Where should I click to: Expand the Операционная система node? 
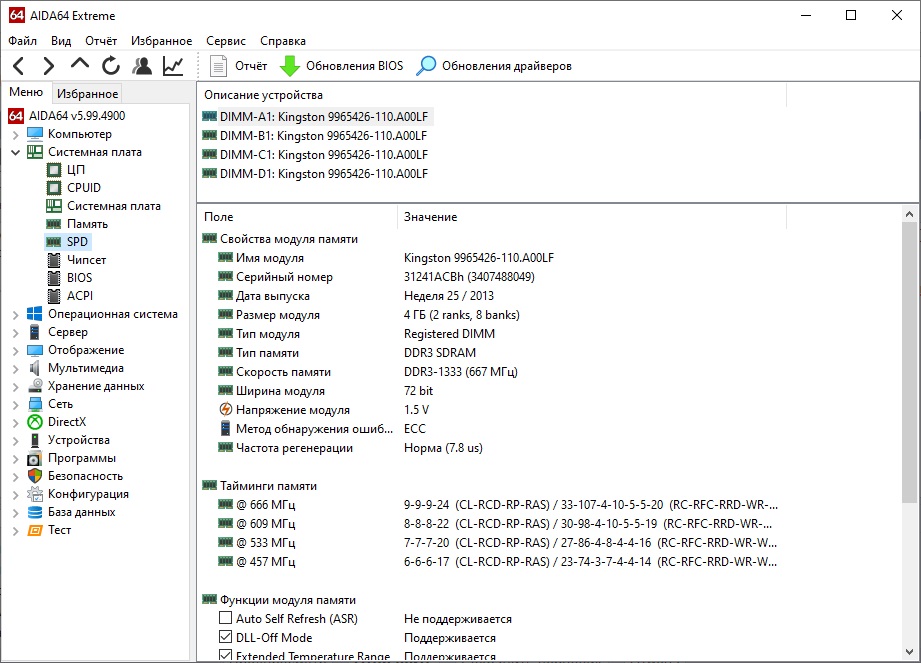click(16, 315)
